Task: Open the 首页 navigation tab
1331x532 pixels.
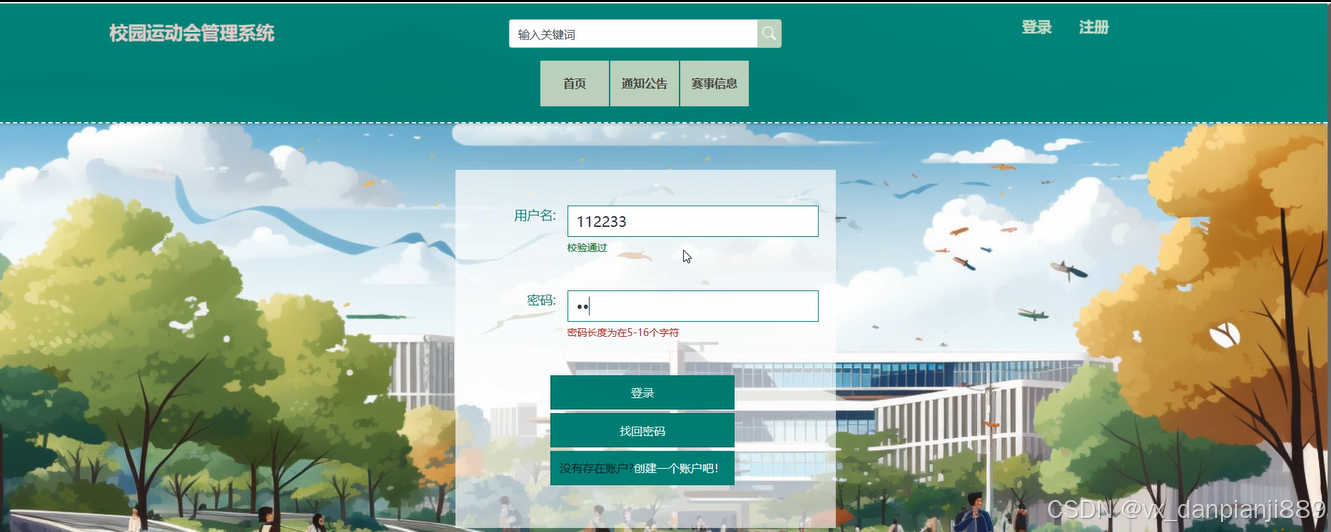Action: (x=575, y=84)
